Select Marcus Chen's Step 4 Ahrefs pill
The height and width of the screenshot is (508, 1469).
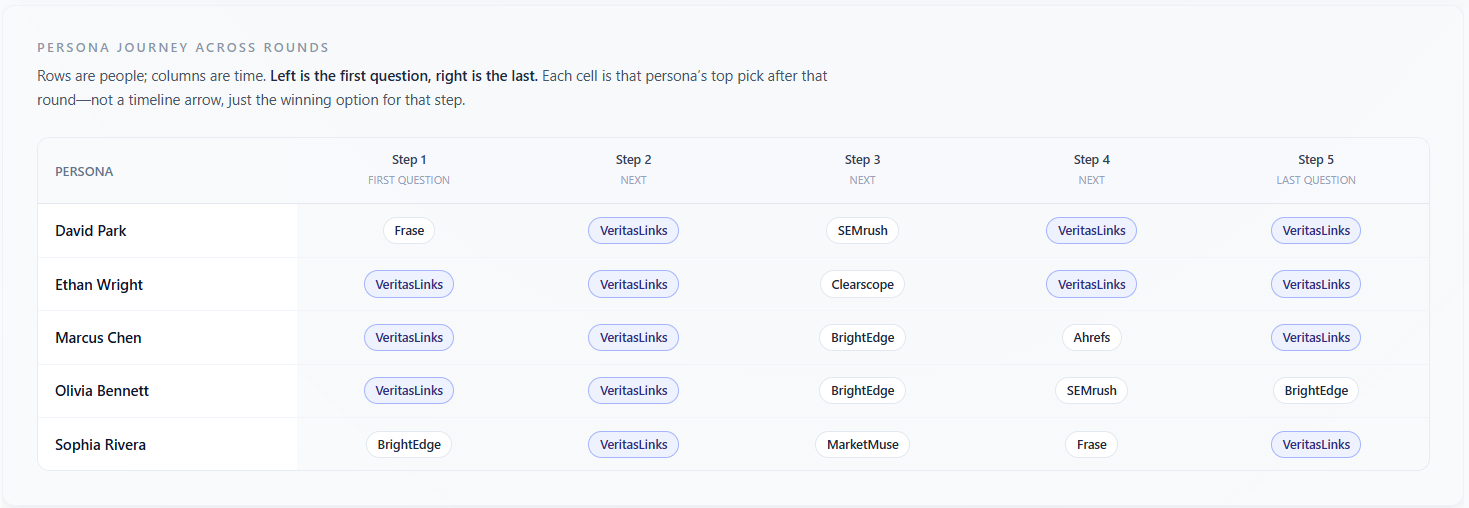pyautogui.click(x=1091, y=338)
